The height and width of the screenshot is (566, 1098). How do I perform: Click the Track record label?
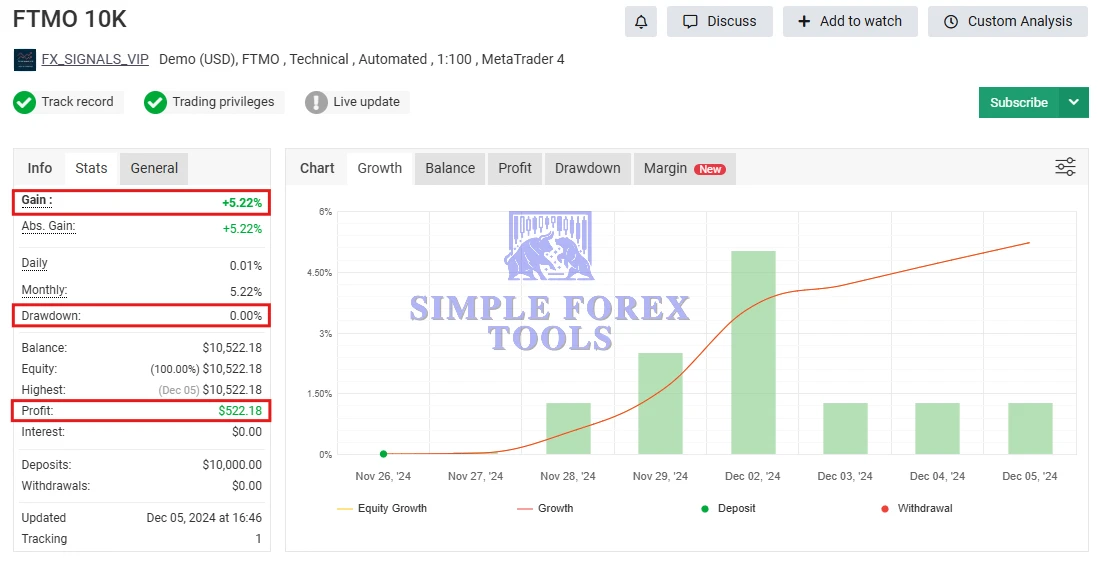[x=77, y=102]
